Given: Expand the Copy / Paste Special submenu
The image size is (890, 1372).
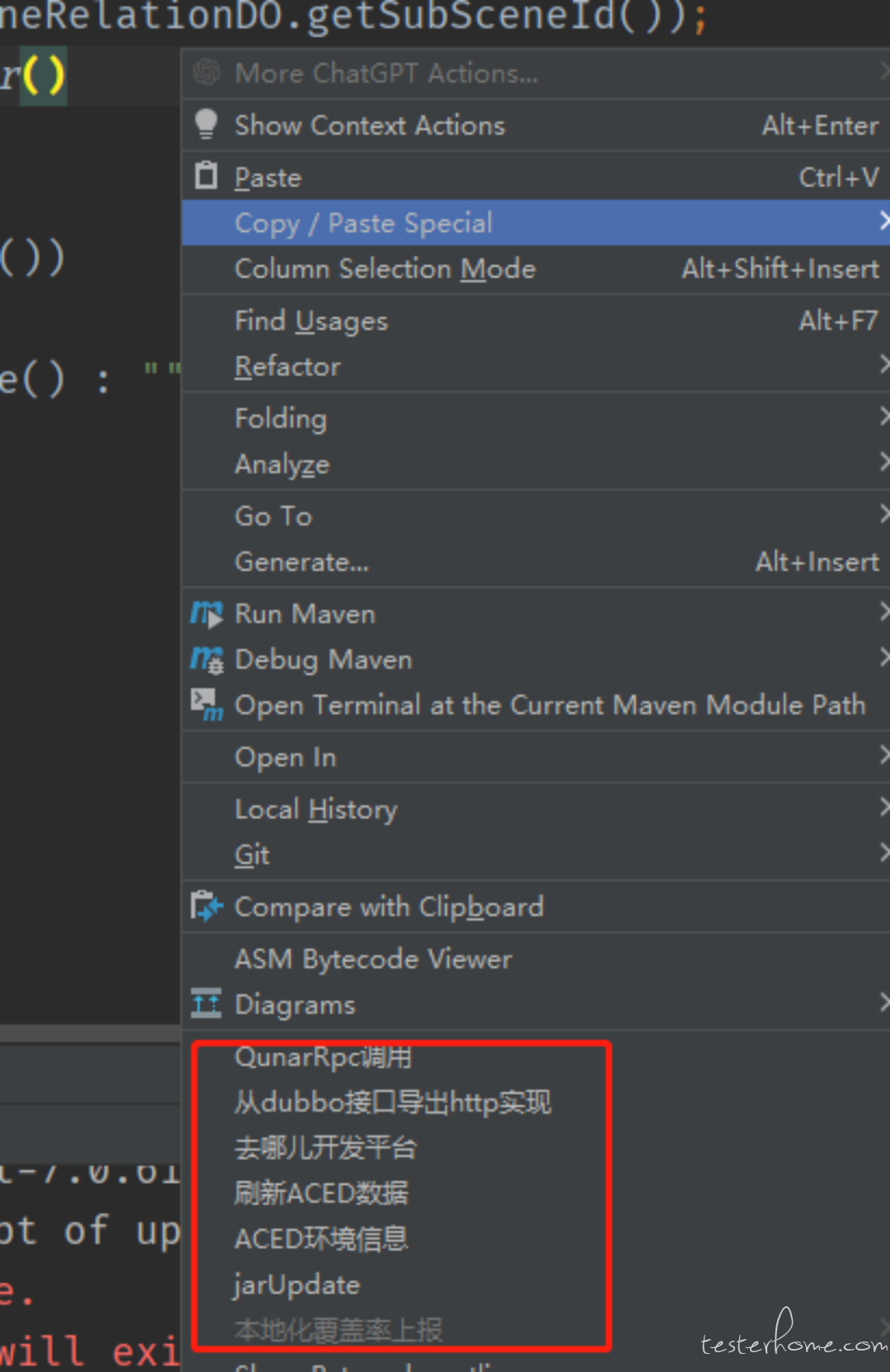Looking at the screenshot, I should 363,223.
